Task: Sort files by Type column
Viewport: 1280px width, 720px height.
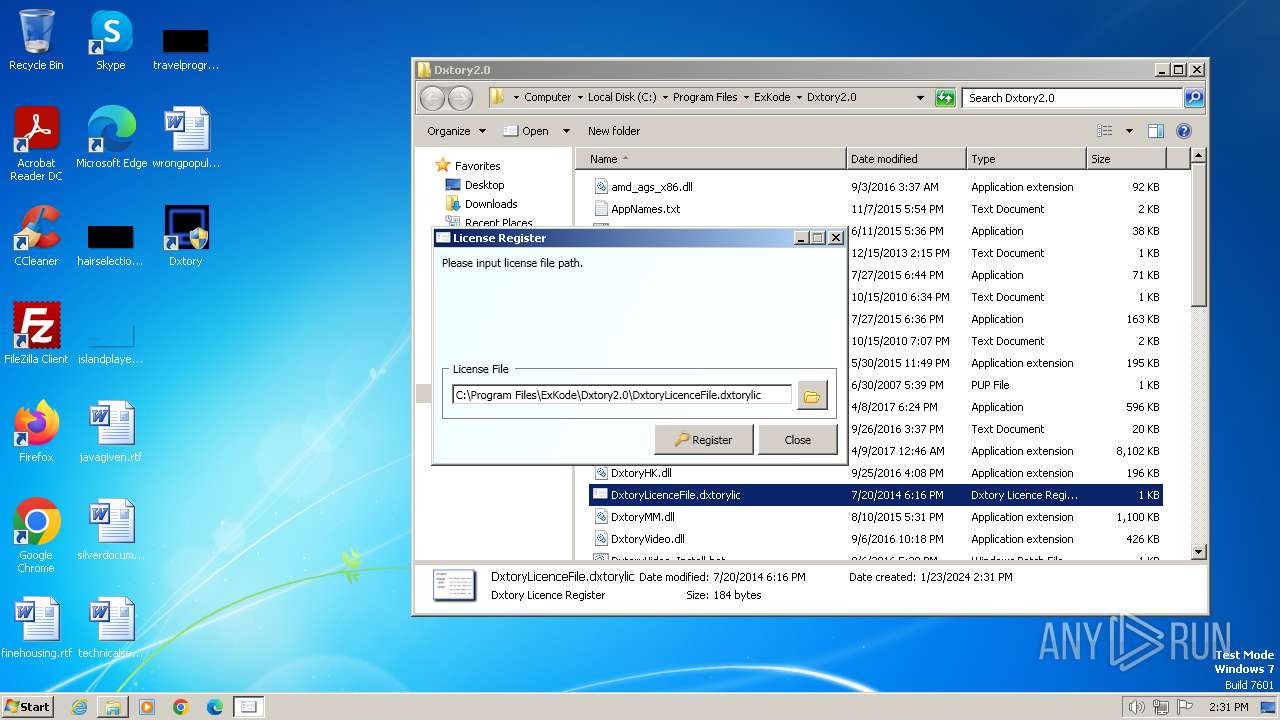Action: pyautogui.click(x=1026, y=159)
